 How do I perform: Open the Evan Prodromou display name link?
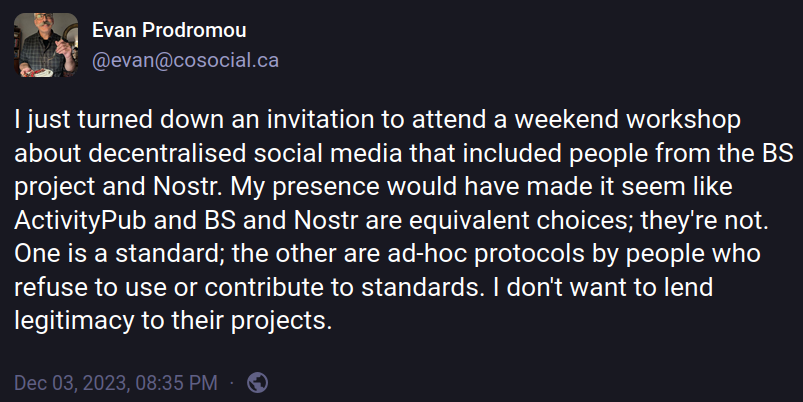click(x=169, y=31)
